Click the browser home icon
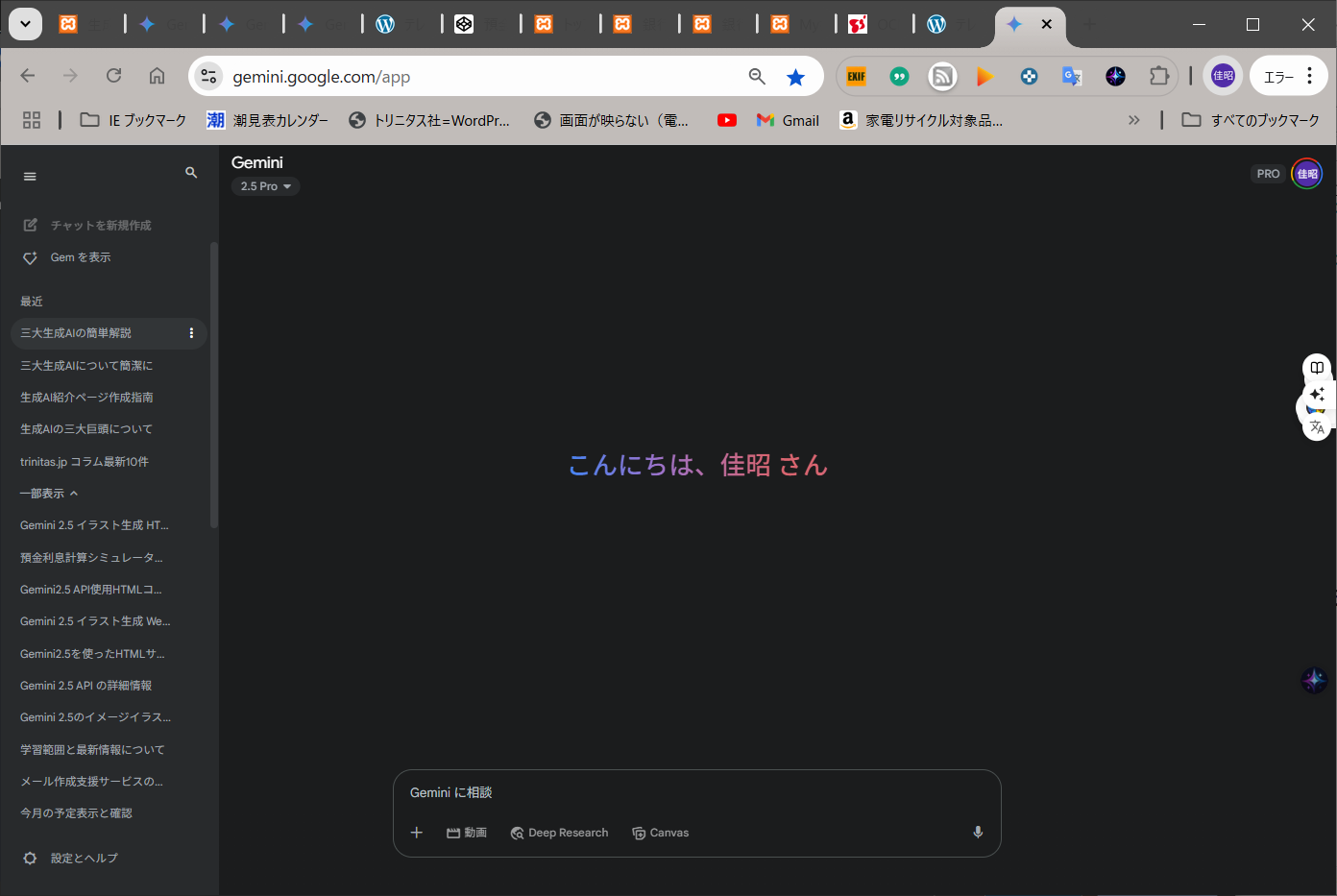The image size is (1337, 896). pos(157,76)
